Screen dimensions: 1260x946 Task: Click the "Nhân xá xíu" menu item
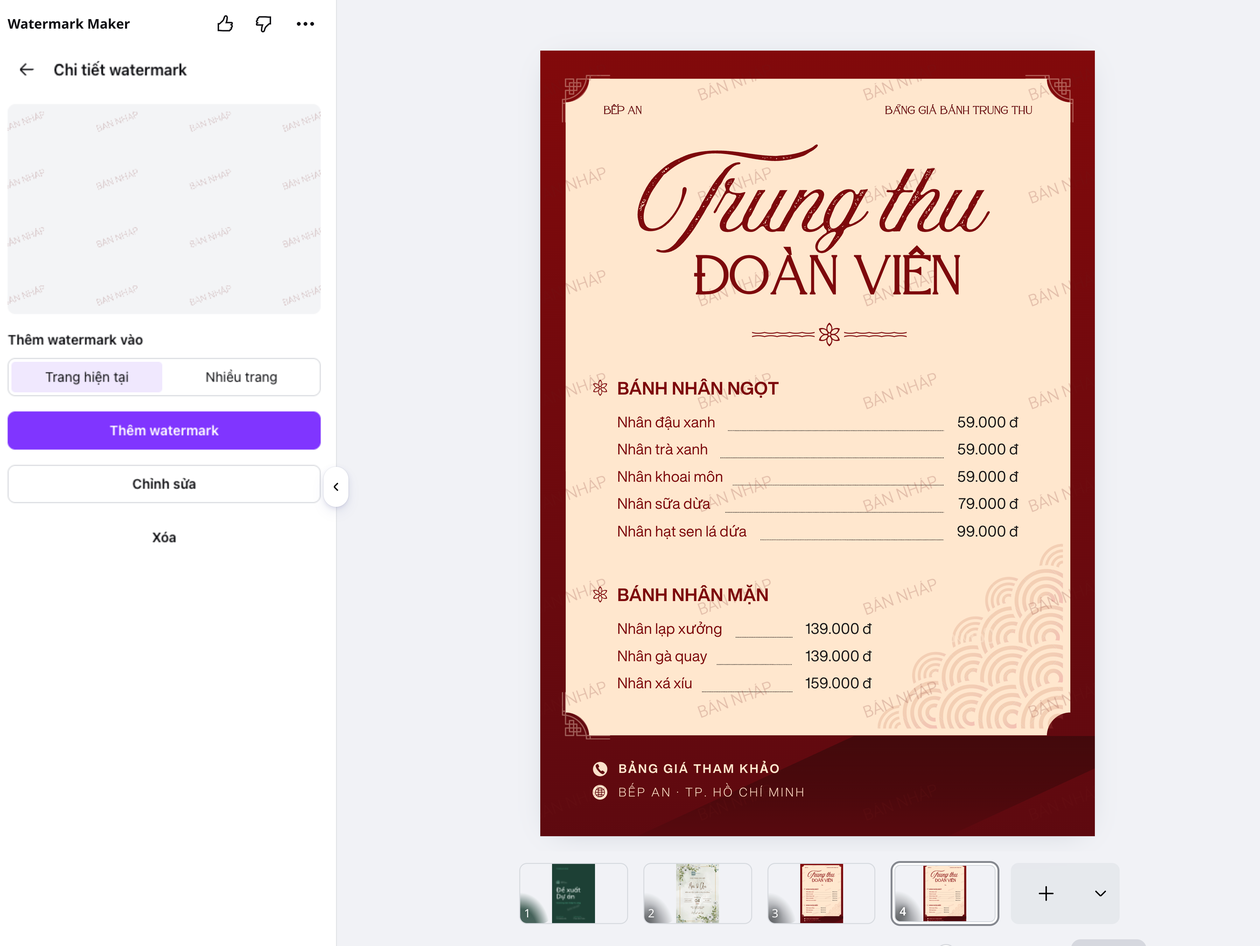655,683
